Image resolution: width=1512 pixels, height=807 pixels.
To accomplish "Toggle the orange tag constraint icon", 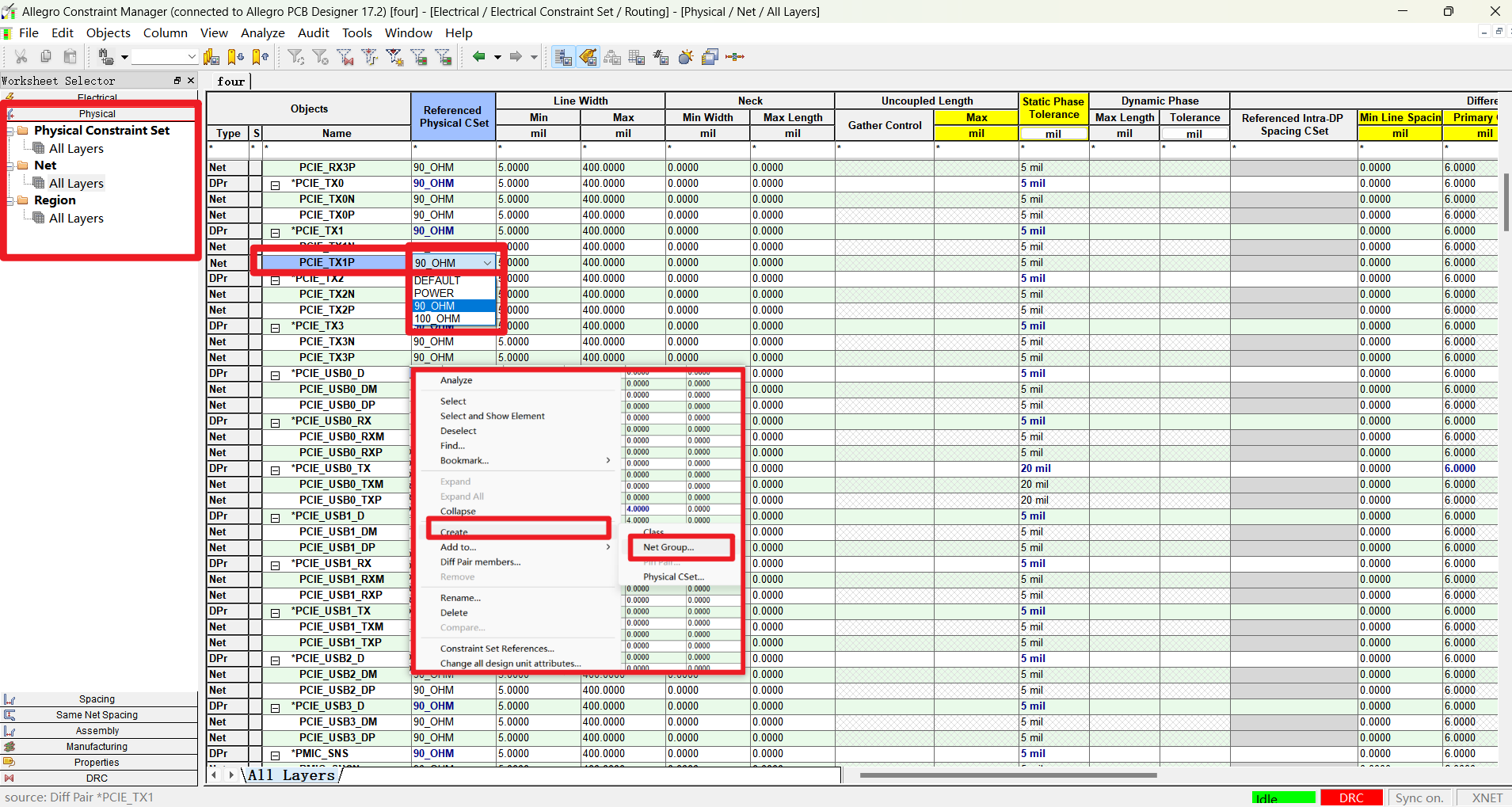I will tap(588, 56).
